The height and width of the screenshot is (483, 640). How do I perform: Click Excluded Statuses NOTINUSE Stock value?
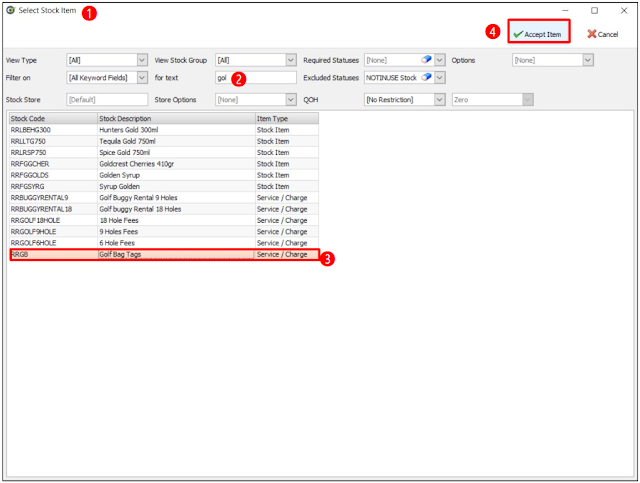coord(391,78)
